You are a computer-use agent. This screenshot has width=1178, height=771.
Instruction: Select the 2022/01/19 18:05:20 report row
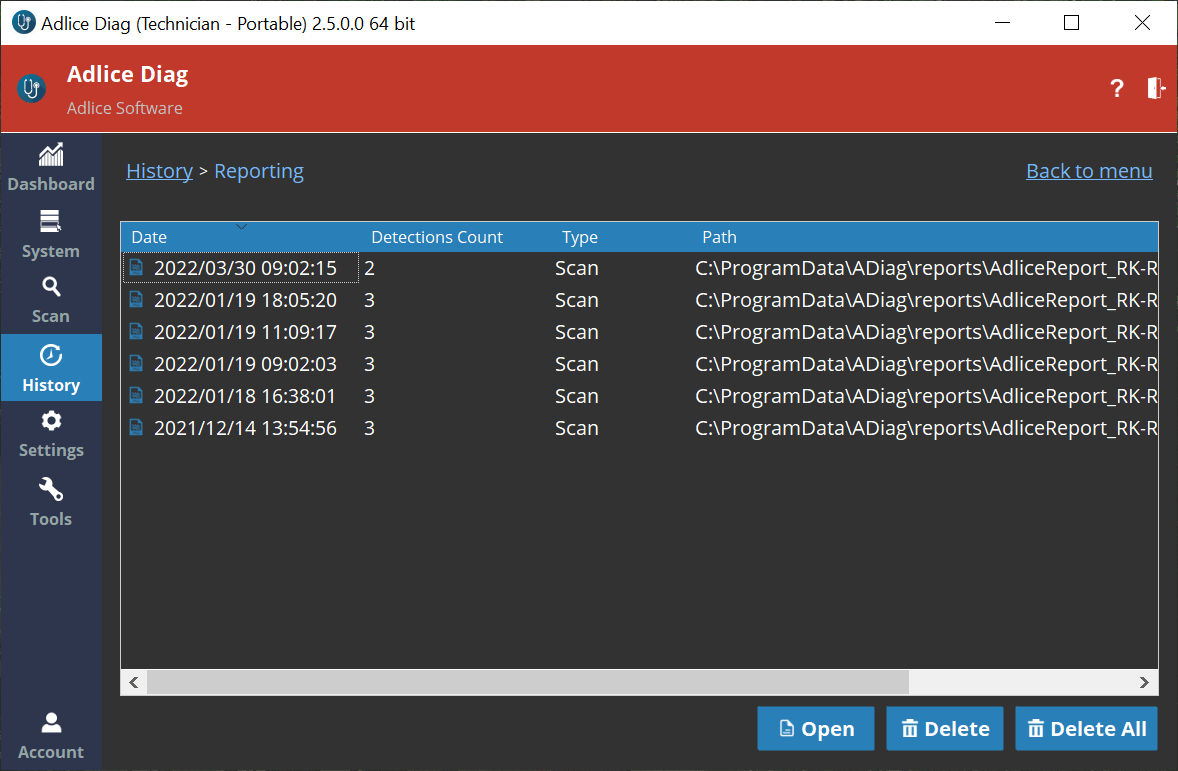click(245, 300)
